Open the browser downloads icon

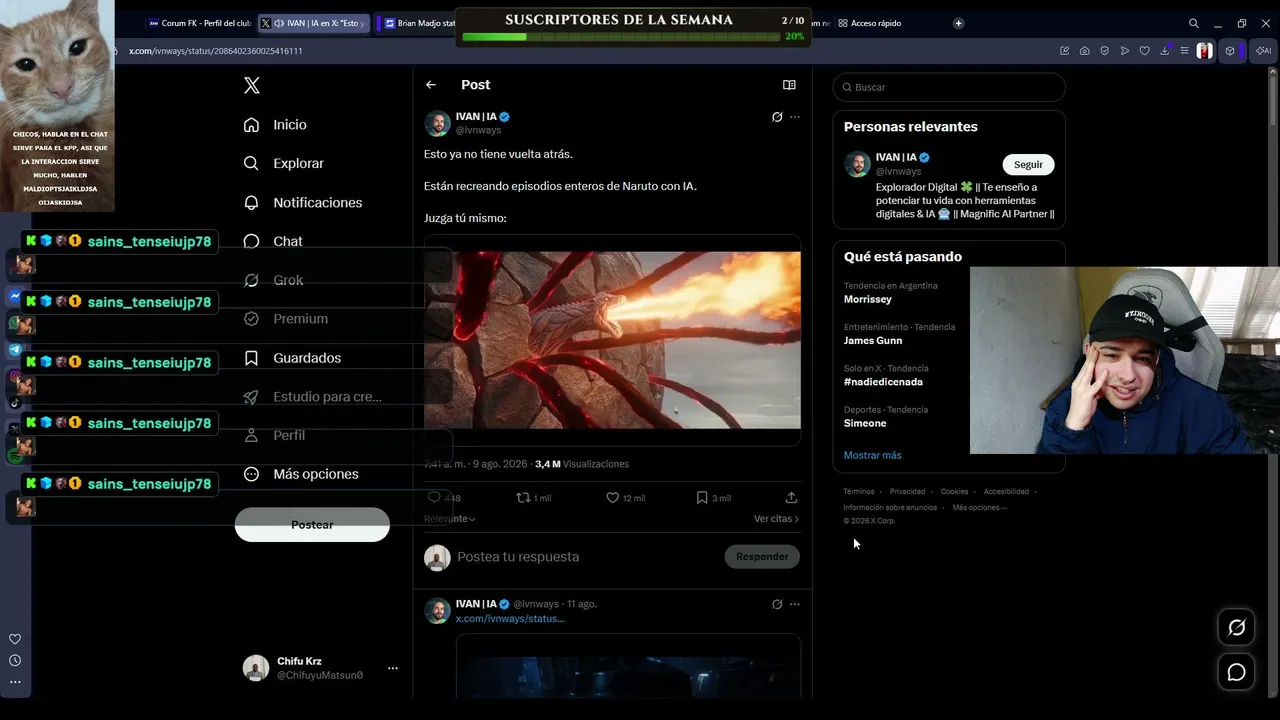(x=1165, y=51)
